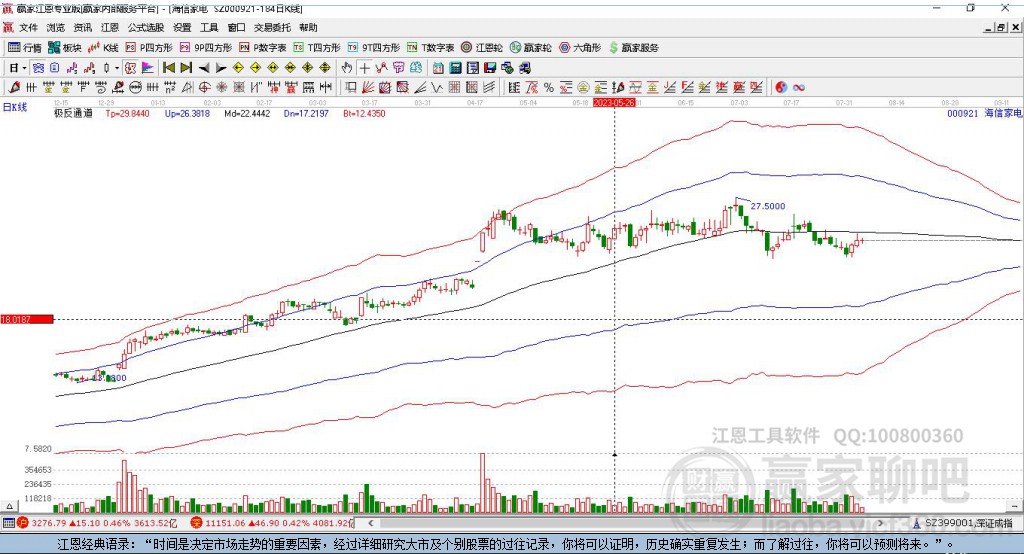Open the 公式选股 menu
The height and width of the screenshot is (554, 1024).
[146, 27]
